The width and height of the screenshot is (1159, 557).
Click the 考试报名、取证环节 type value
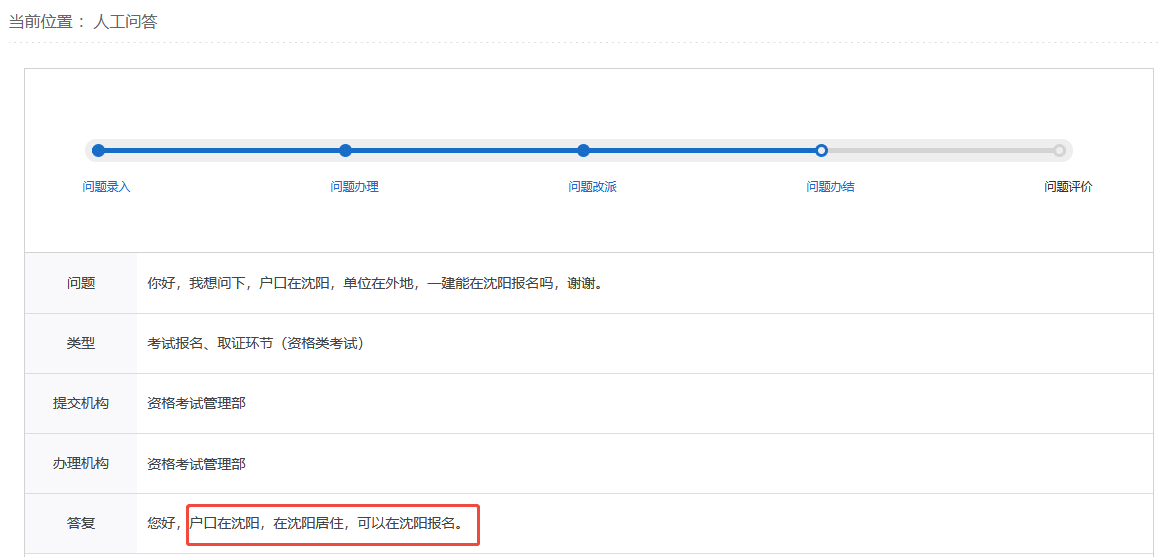pos(255,343)
